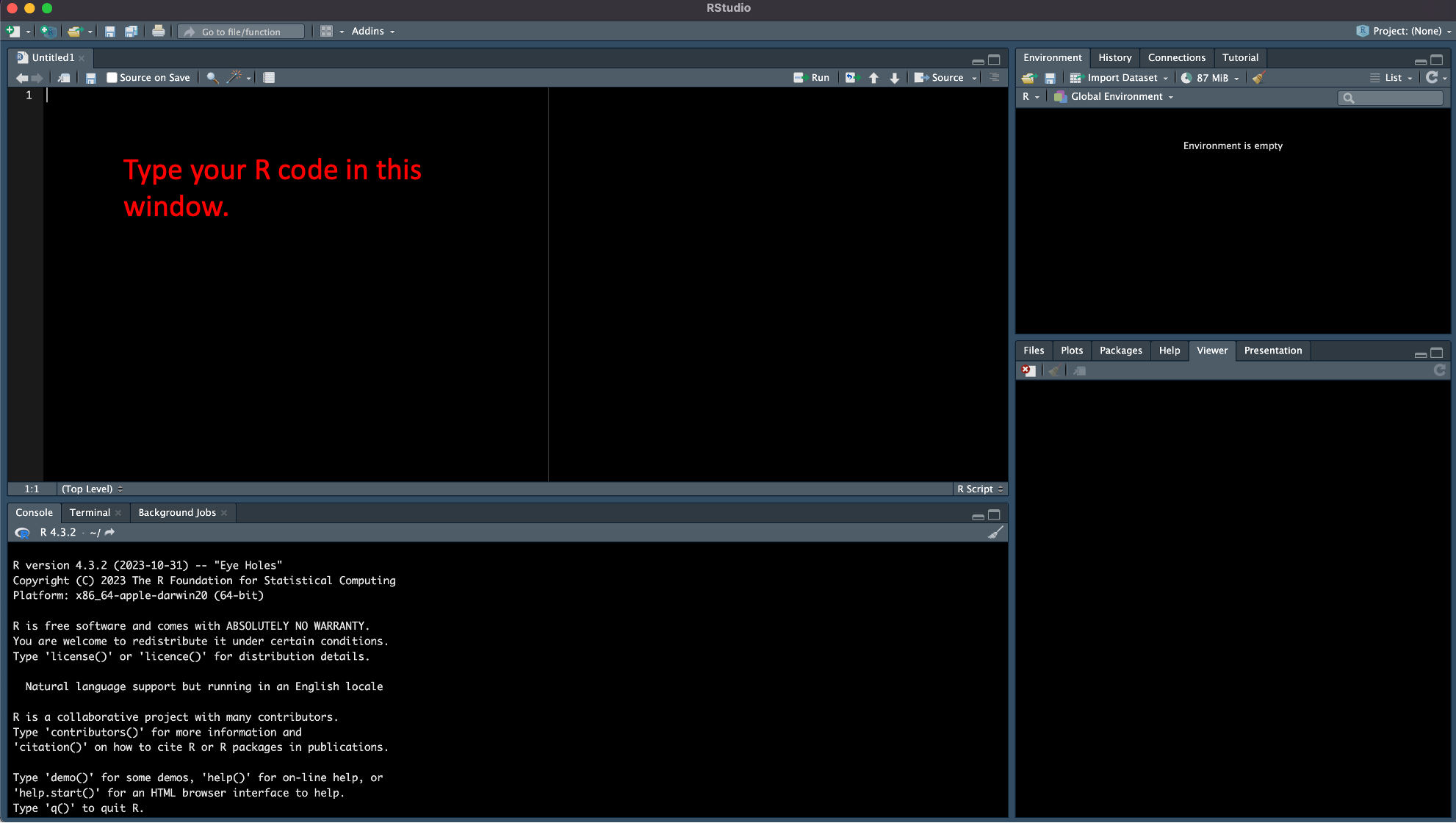This screenshot has width=1456, height=823.
Task: Go forward to next source location
Action: pos(37,78)
